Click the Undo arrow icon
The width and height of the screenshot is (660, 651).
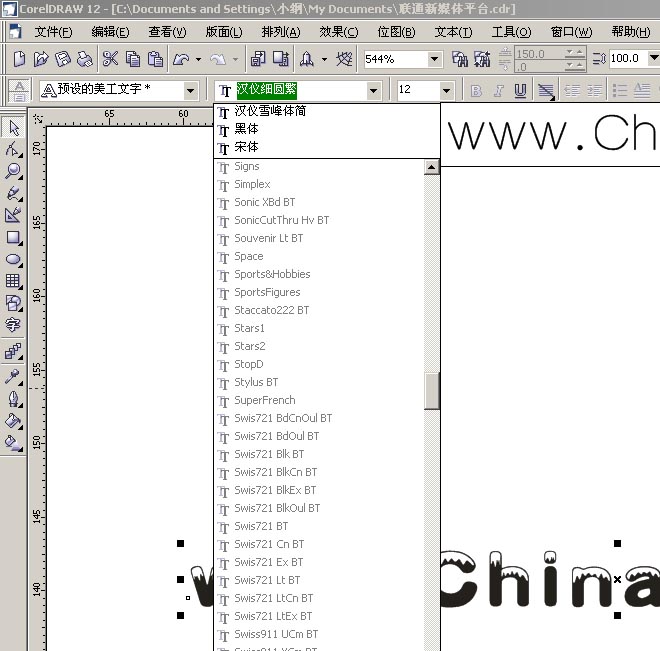[181, 59]
